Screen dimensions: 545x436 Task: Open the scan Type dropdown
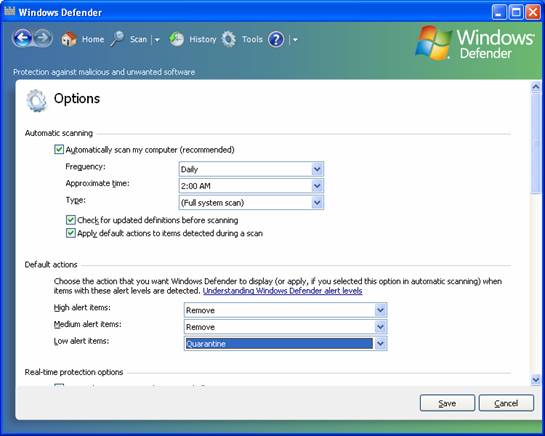pos(251,202)
